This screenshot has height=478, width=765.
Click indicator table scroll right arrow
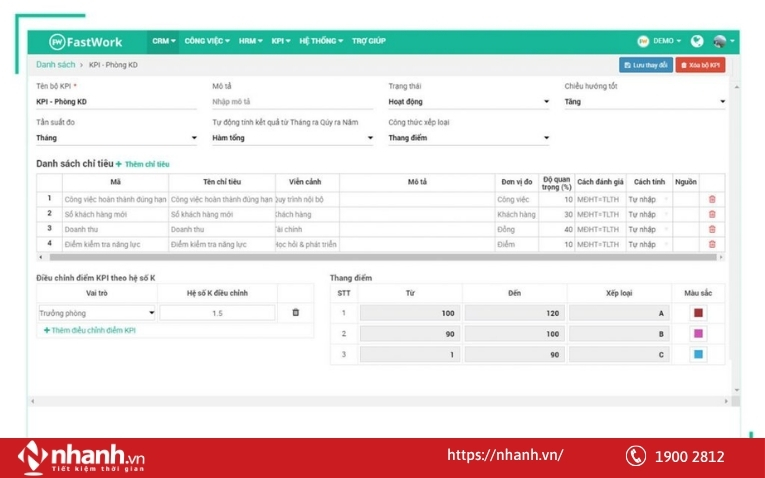click(721, 257)
